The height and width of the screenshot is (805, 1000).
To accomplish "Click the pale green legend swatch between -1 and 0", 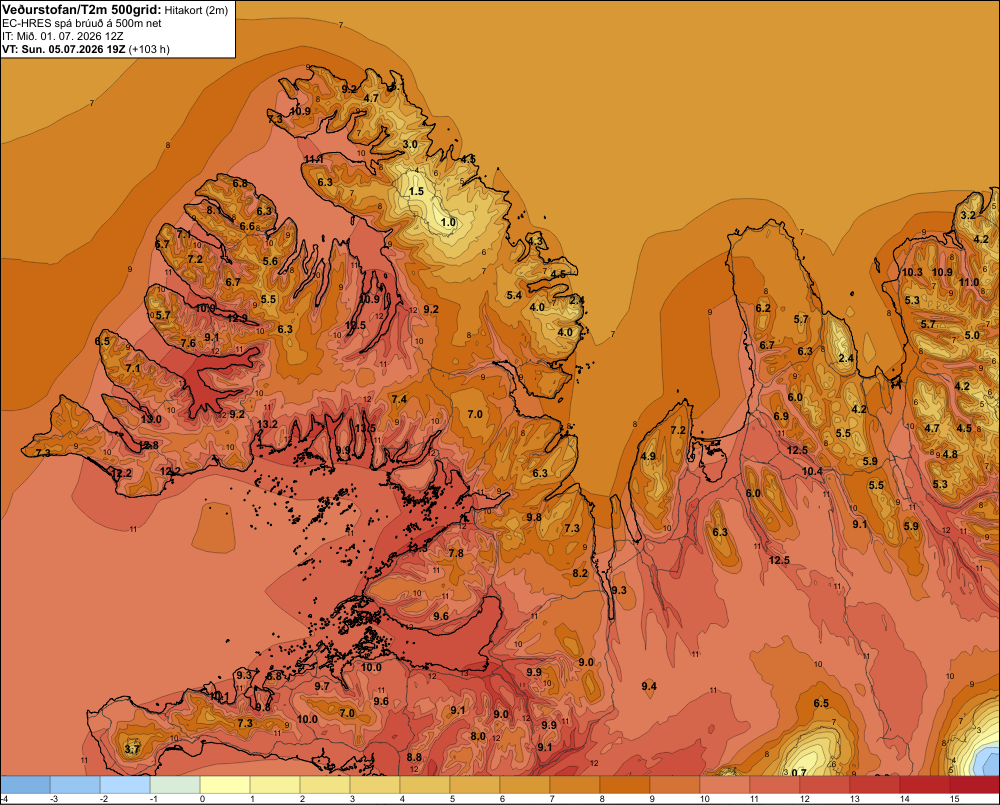I will [175, 785].
